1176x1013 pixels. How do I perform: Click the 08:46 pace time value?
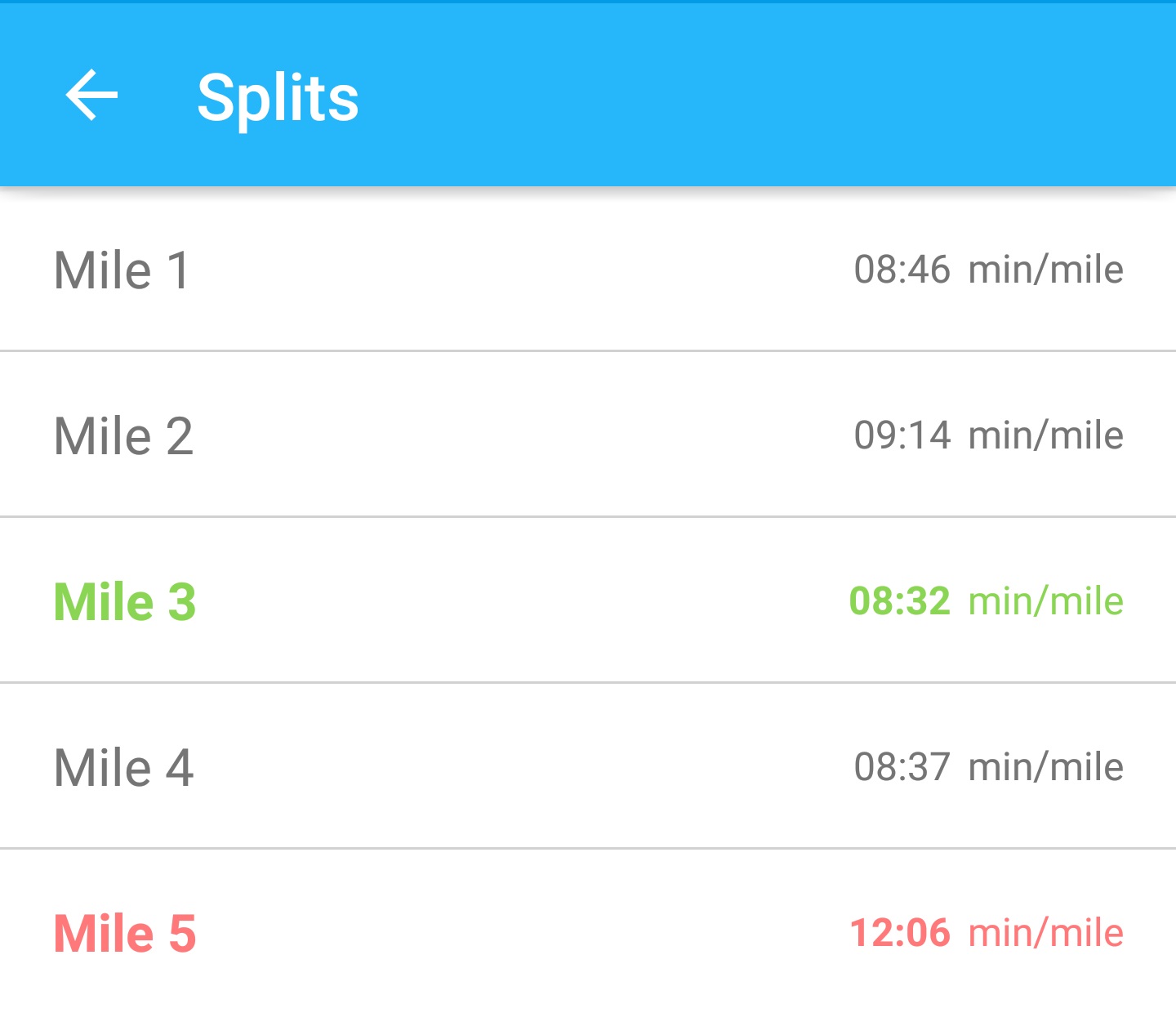[x=902, y=270]
